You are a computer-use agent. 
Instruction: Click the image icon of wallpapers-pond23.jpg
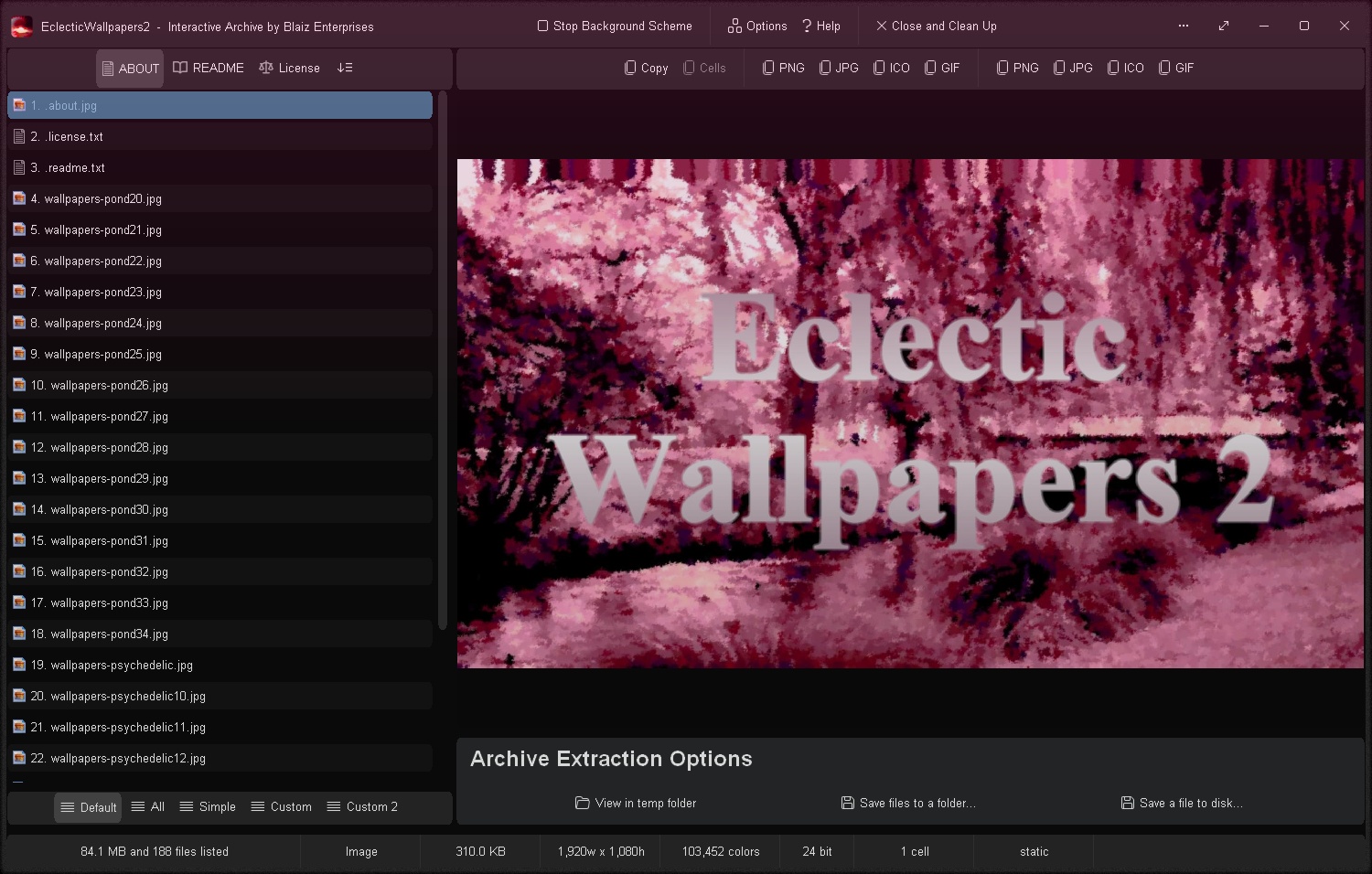(x=19, y=292)
